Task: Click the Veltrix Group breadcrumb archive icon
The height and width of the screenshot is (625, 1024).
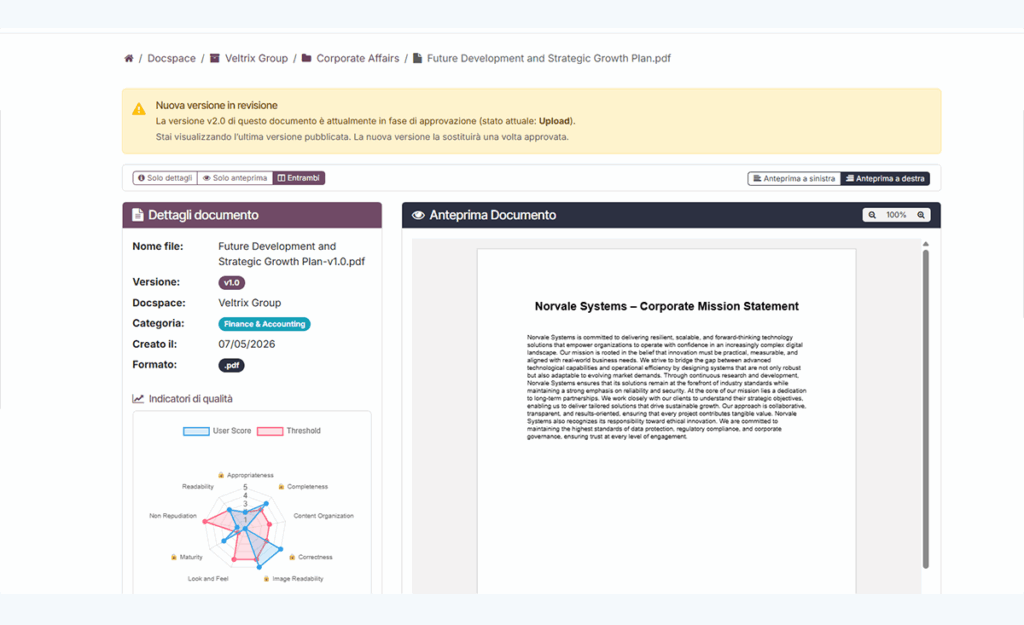Action: coord(214,58)
